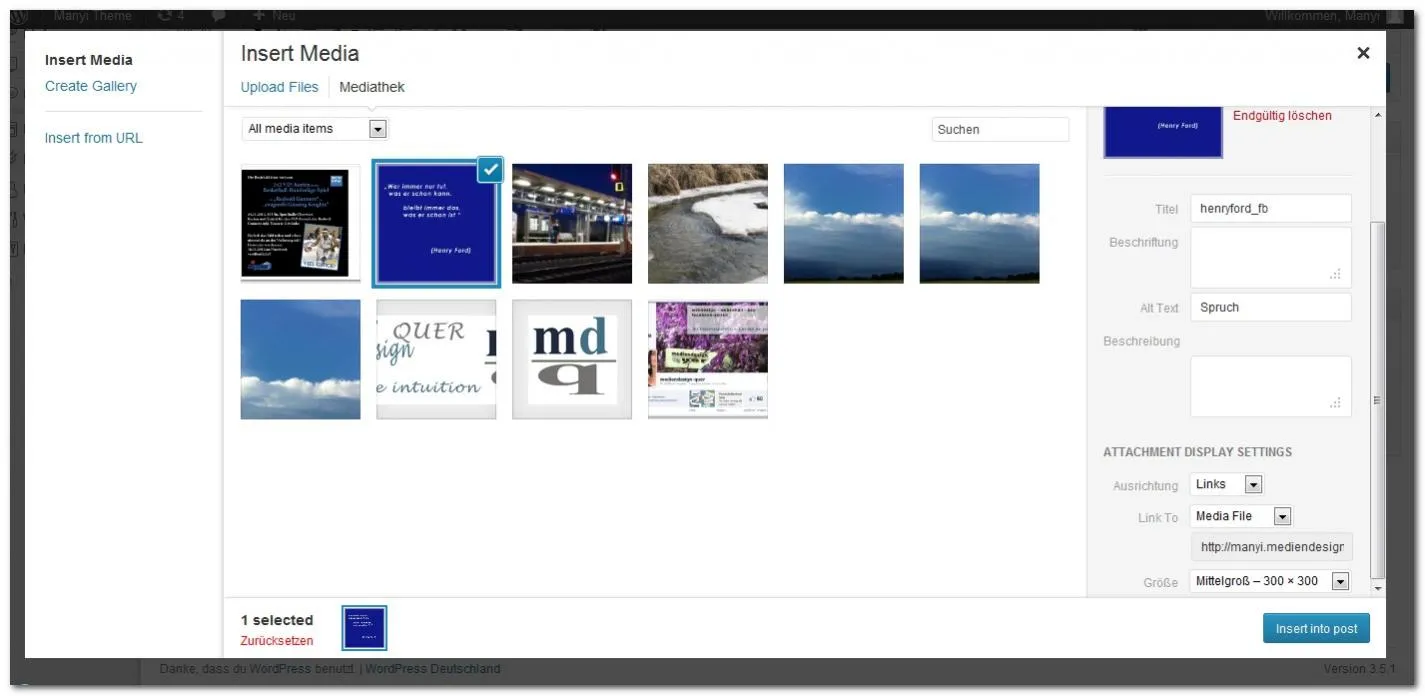This screenshot has width=1425, height=696.
Task: Open the Ausrichtung dropdown set to Links
Action: coord(1227,484)
